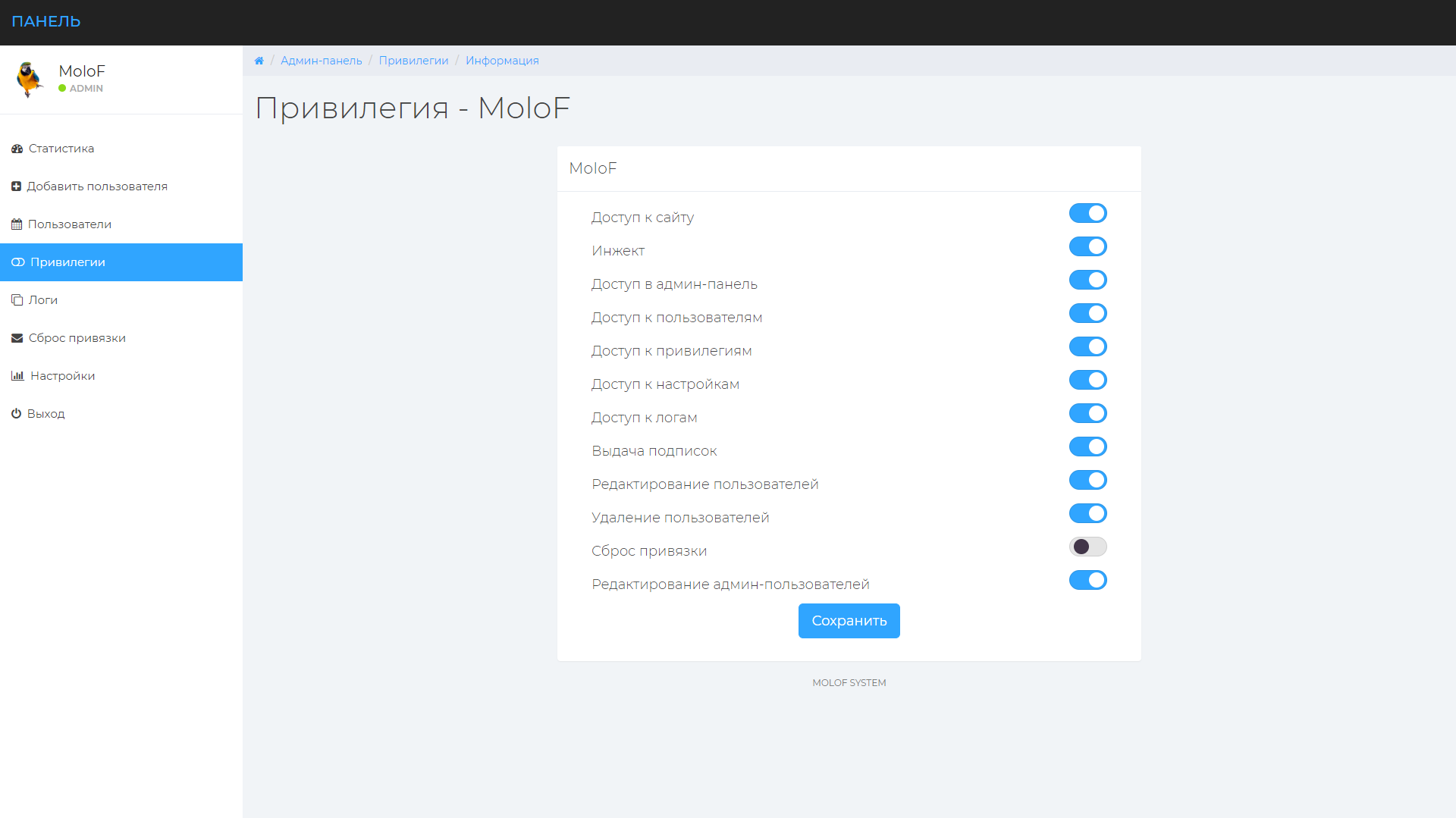Click the power icon beside Выход
The image size is (1456, 818).
(16, 414)
